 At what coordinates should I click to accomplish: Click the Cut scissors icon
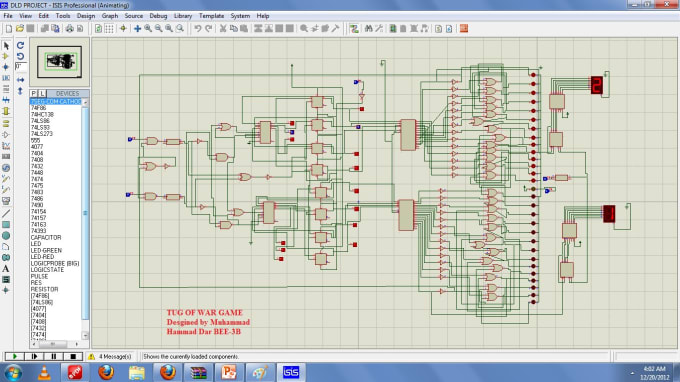223,29
